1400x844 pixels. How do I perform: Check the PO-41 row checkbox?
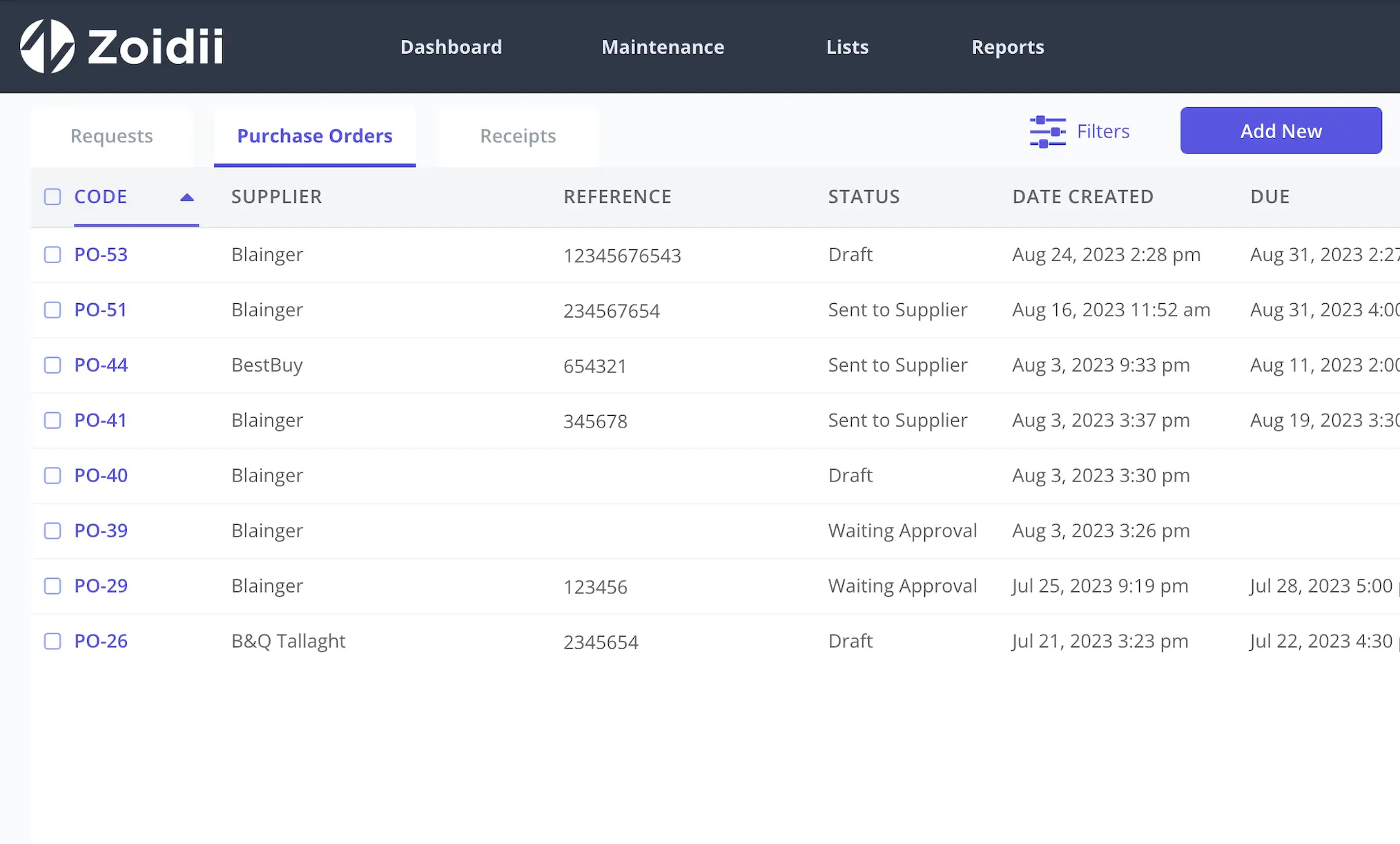(x=52, y=421)
